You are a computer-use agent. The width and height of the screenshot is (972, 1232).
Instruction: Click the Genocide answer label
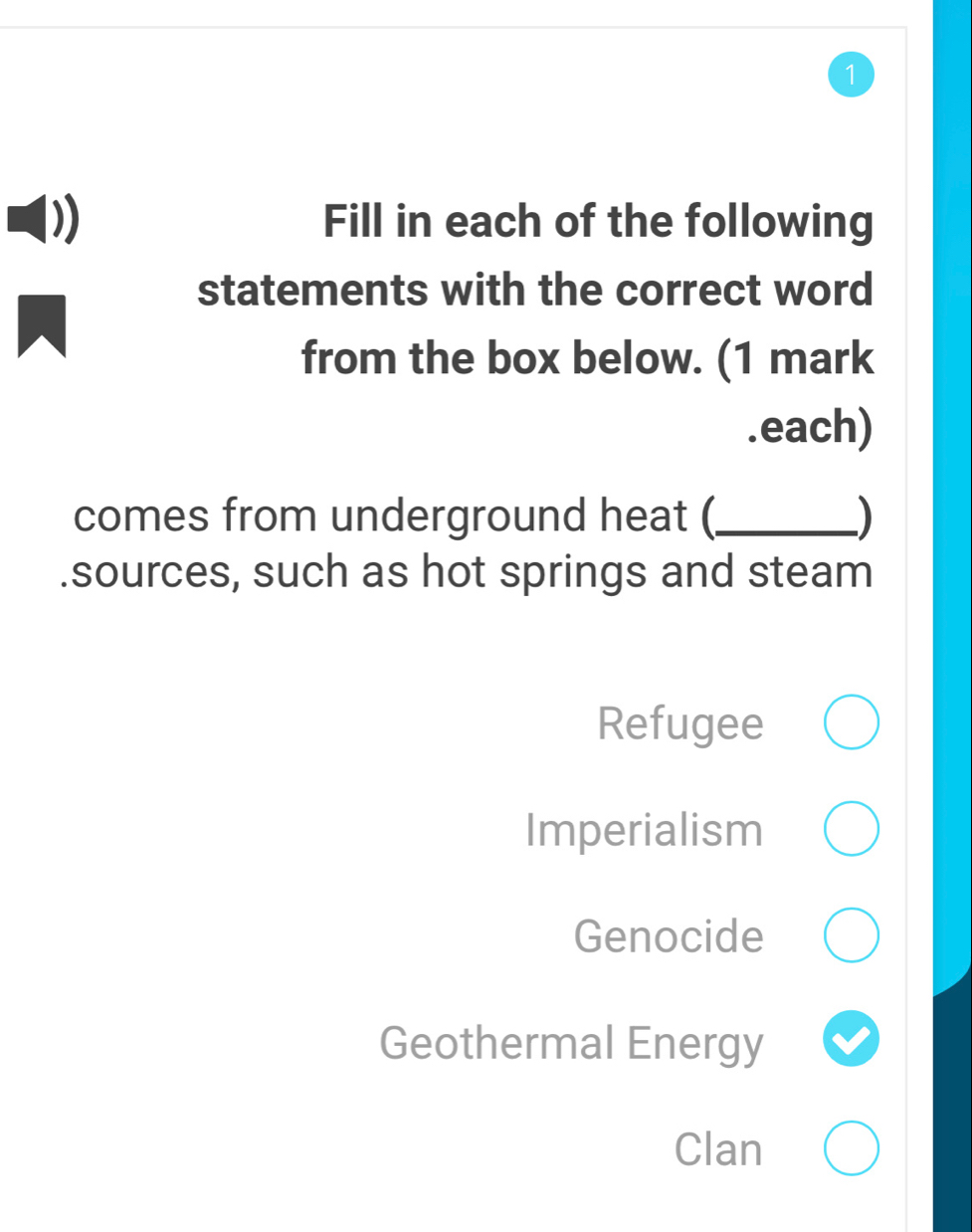coord(669,936)
